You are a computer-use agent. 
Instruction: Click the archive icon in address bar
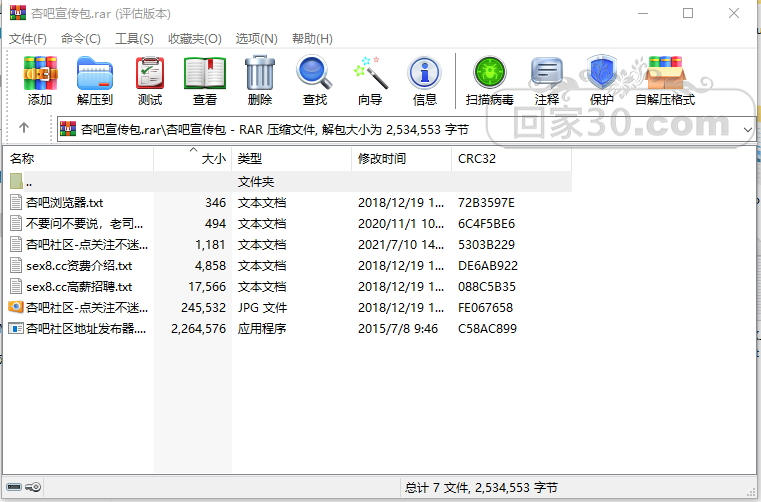[68, 129]
